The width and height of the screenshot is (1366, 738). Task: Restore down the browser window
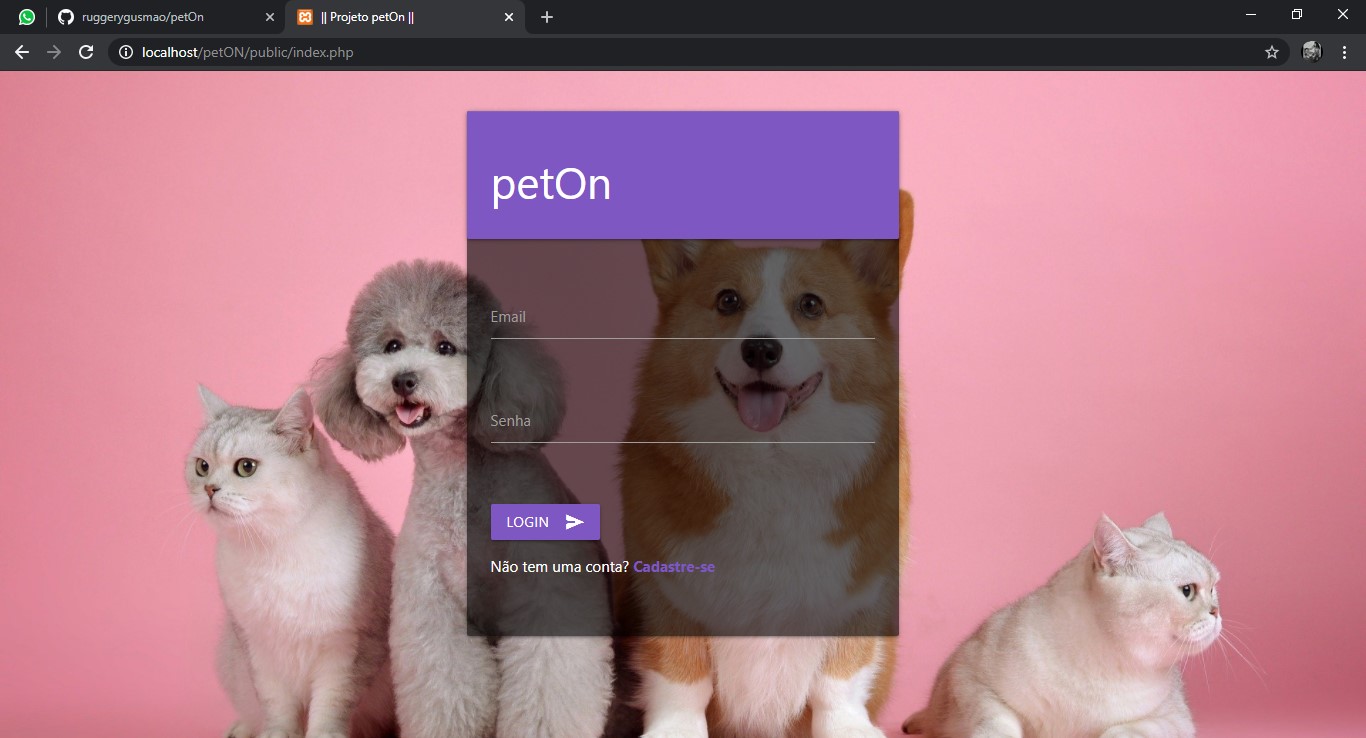[x=1297, y=14]
